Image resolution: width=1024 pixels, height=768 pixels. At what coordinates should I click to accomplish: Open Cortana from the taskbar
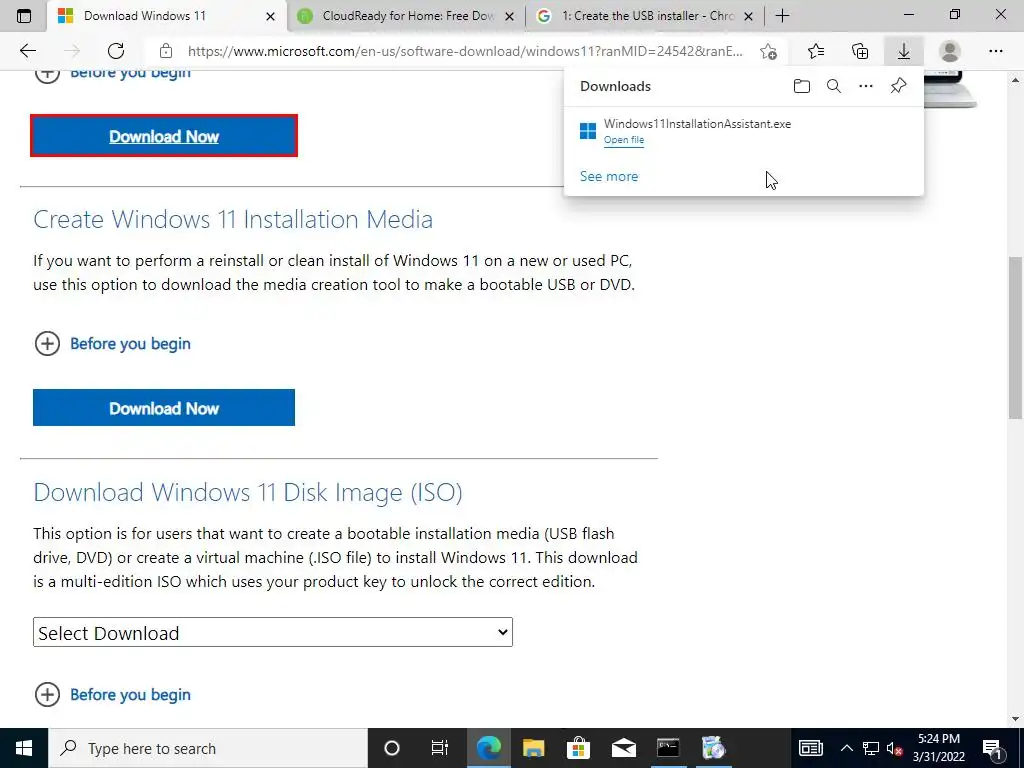(392, 748)
